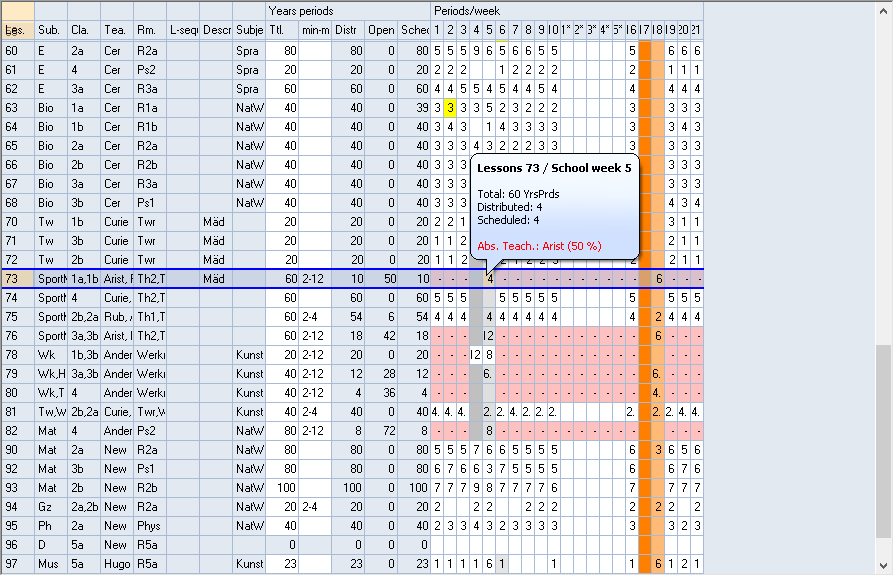
Task: Click open value 50 in lesson 73
Action: tap(381, 279)
